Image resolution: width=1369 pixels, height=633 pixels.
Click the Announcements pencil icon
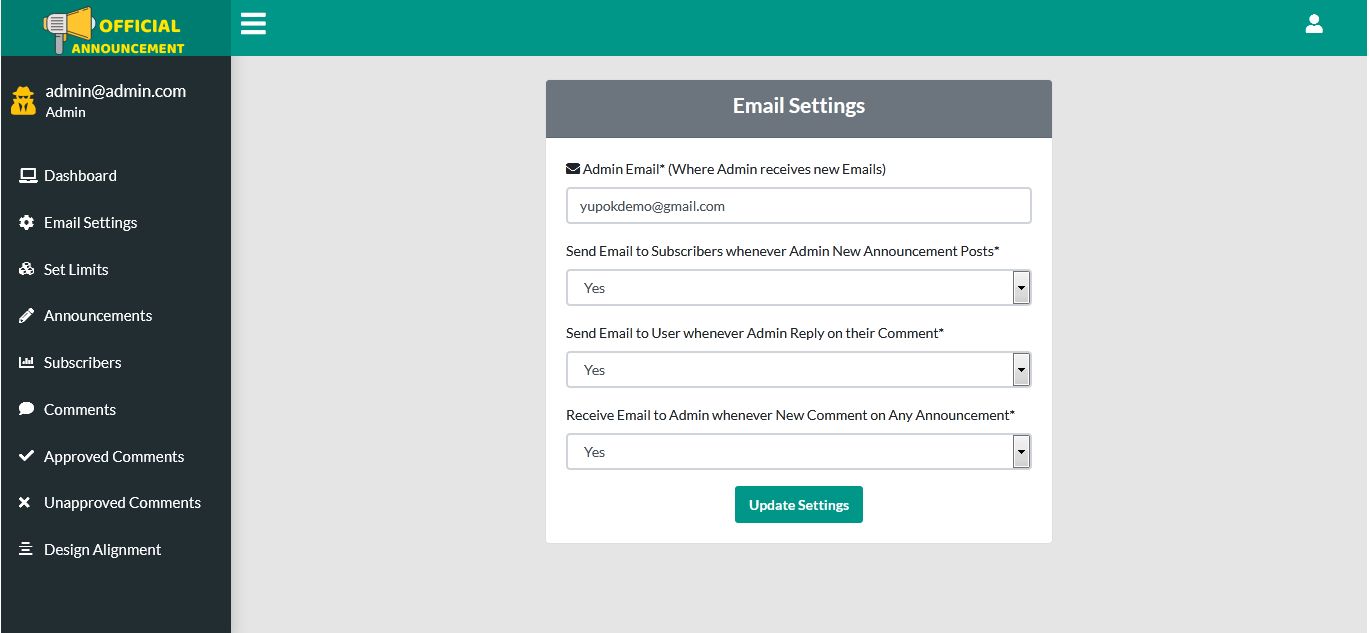(27, 316)
